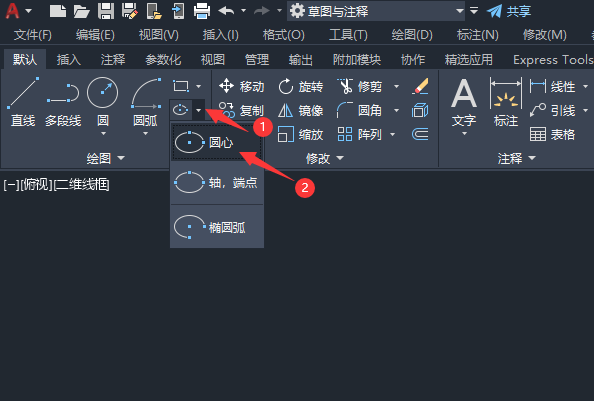Screen dimensions: 594x401
Task: Select the Polyline (多段线) tool
Action: [x=63, y=101]
